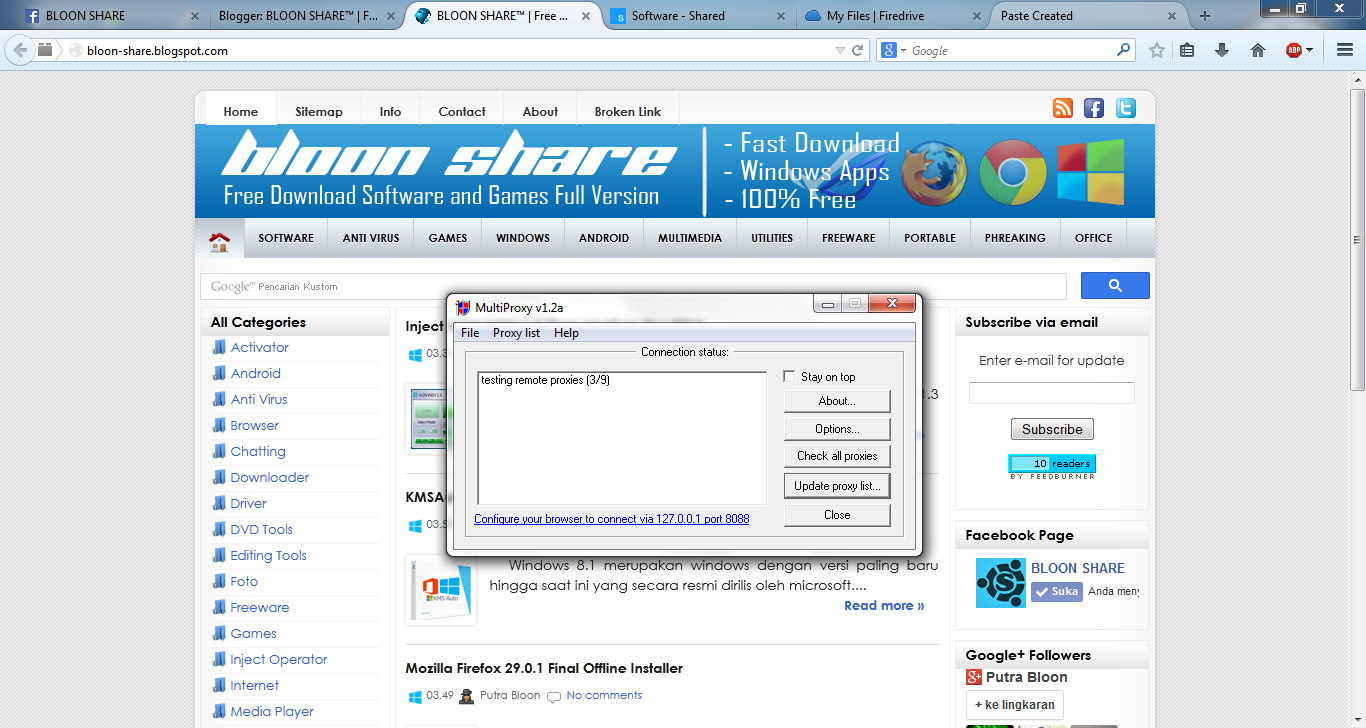Open the URL history dropdown arrow
This screenshot has width=1366, height=728.
tap(841, 50)
